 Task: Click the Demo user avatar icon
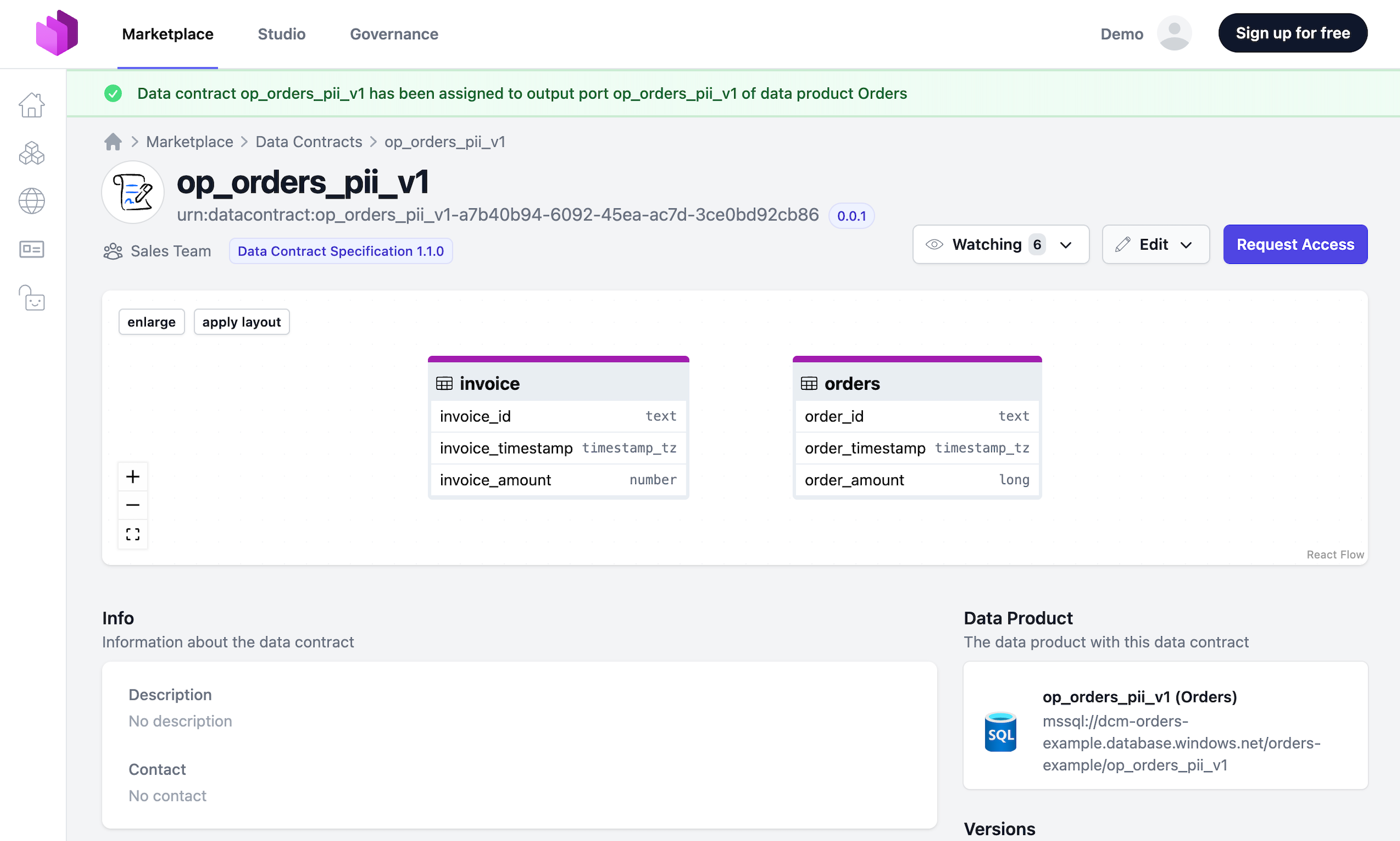coord(1173,33)
